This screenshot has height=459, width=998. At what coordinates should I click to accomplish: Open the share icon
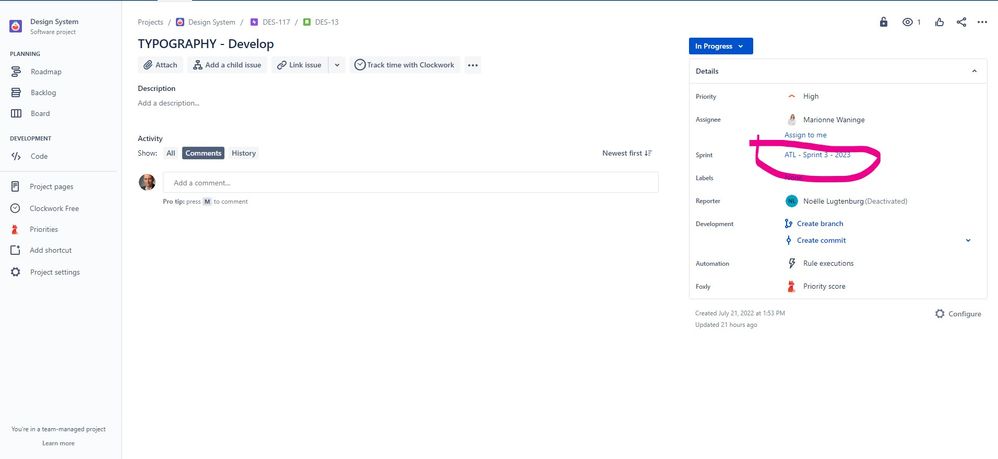(x=961, y=22)
